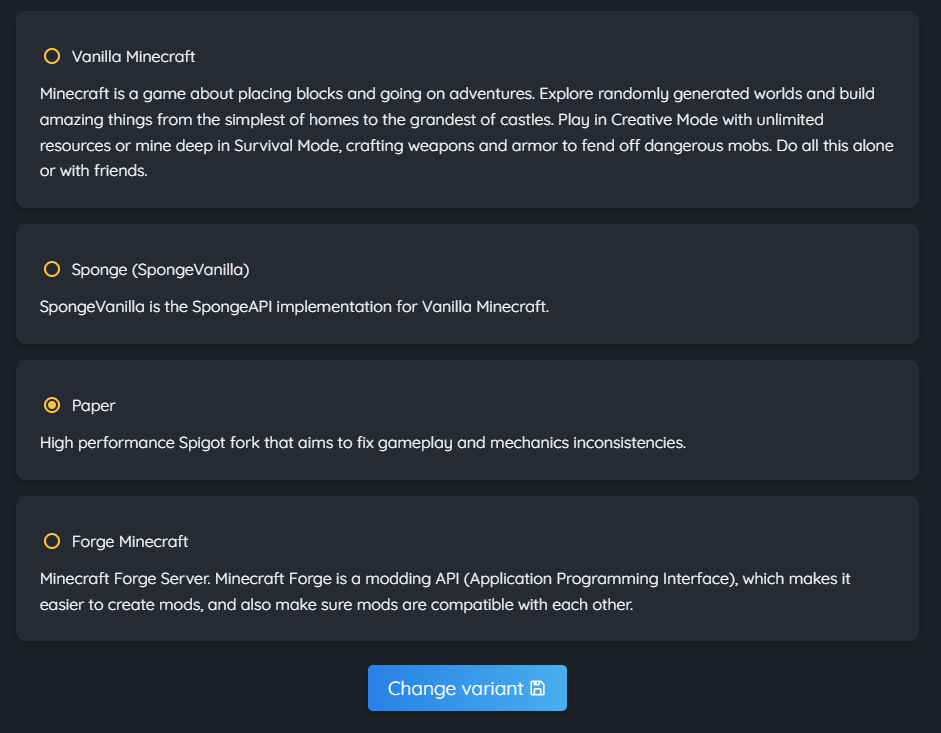Select the Forge Minecraft radio button
The width and height of the screenshot is (941, 733).
[x=51, y=540]
